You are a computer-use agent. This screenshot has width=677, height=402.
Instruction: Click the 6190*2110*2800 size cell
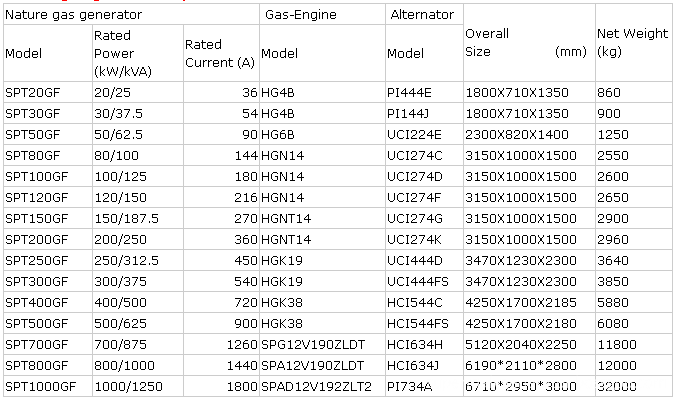click(x=529, y=365)
